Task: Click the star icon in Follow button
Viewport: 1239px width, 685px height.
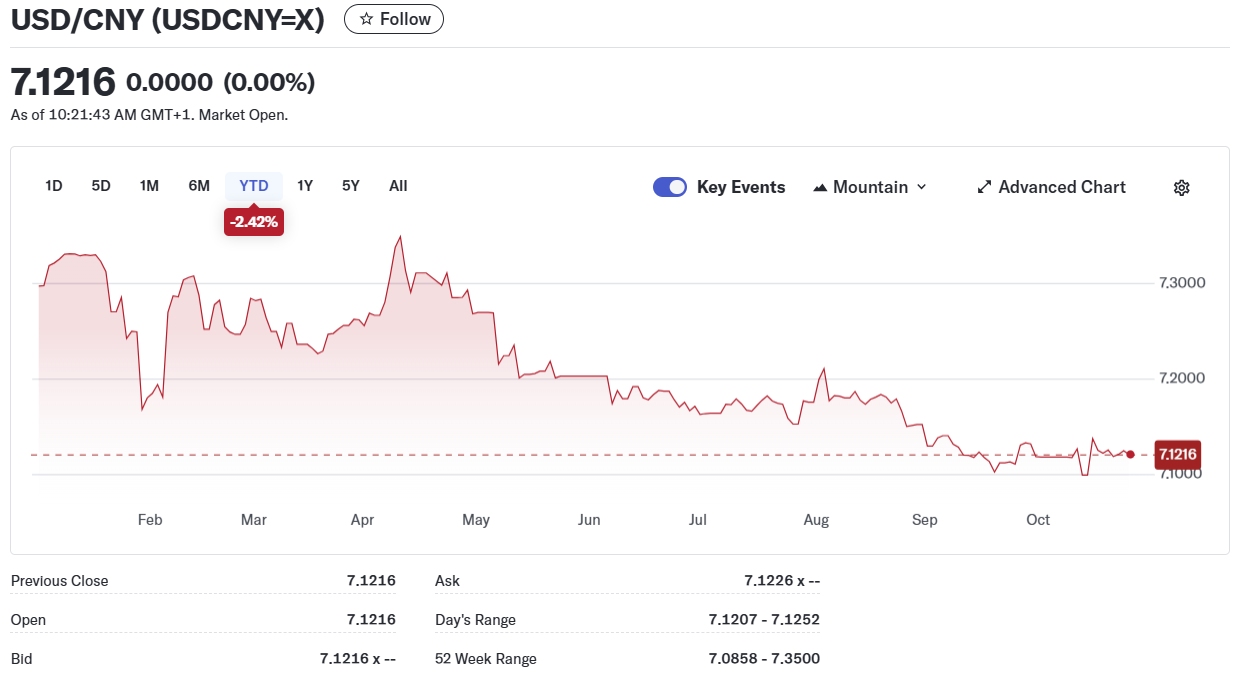Action: coord(366,19)
